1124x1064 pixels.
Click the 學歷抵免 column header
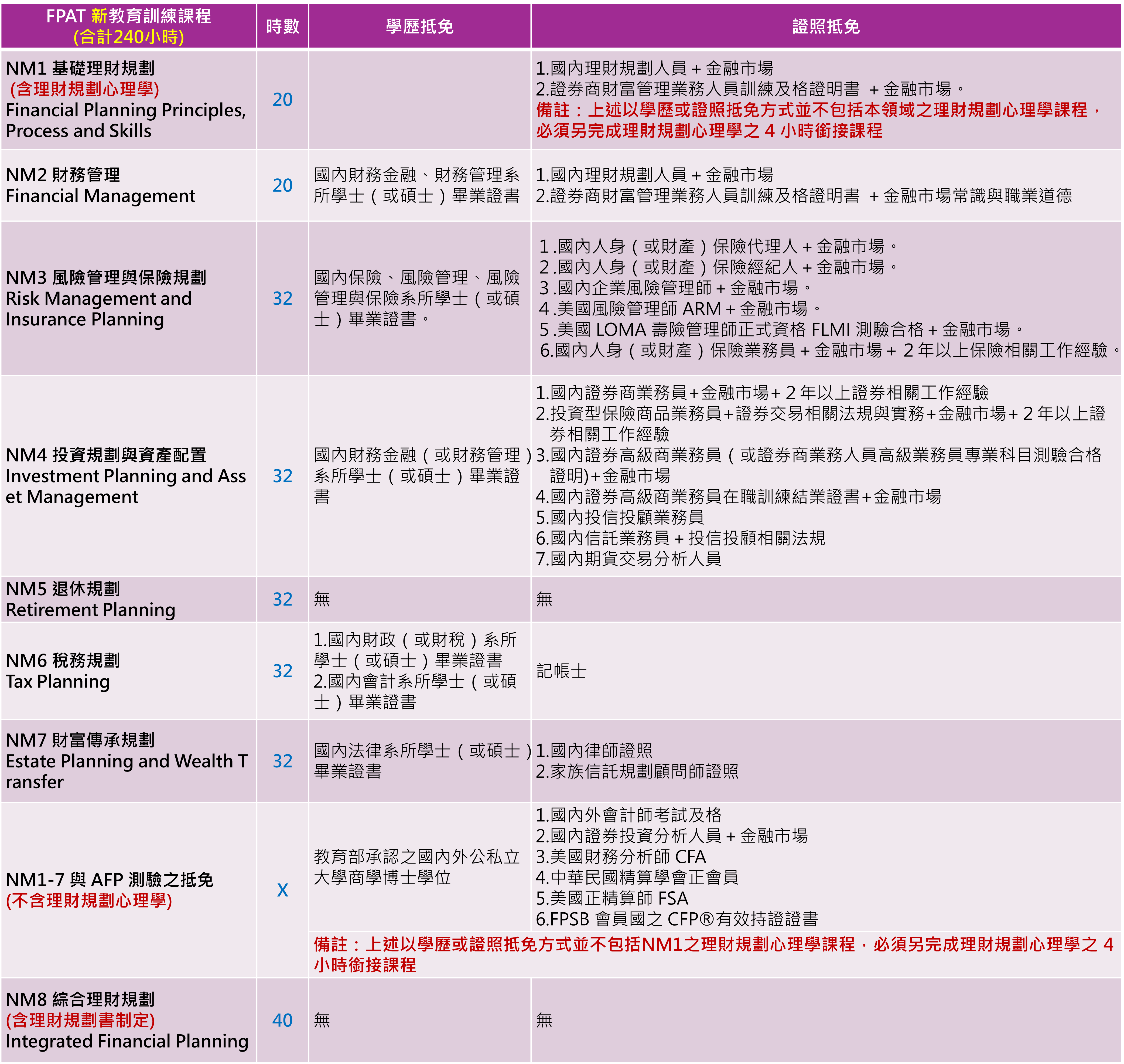point(419,26)
